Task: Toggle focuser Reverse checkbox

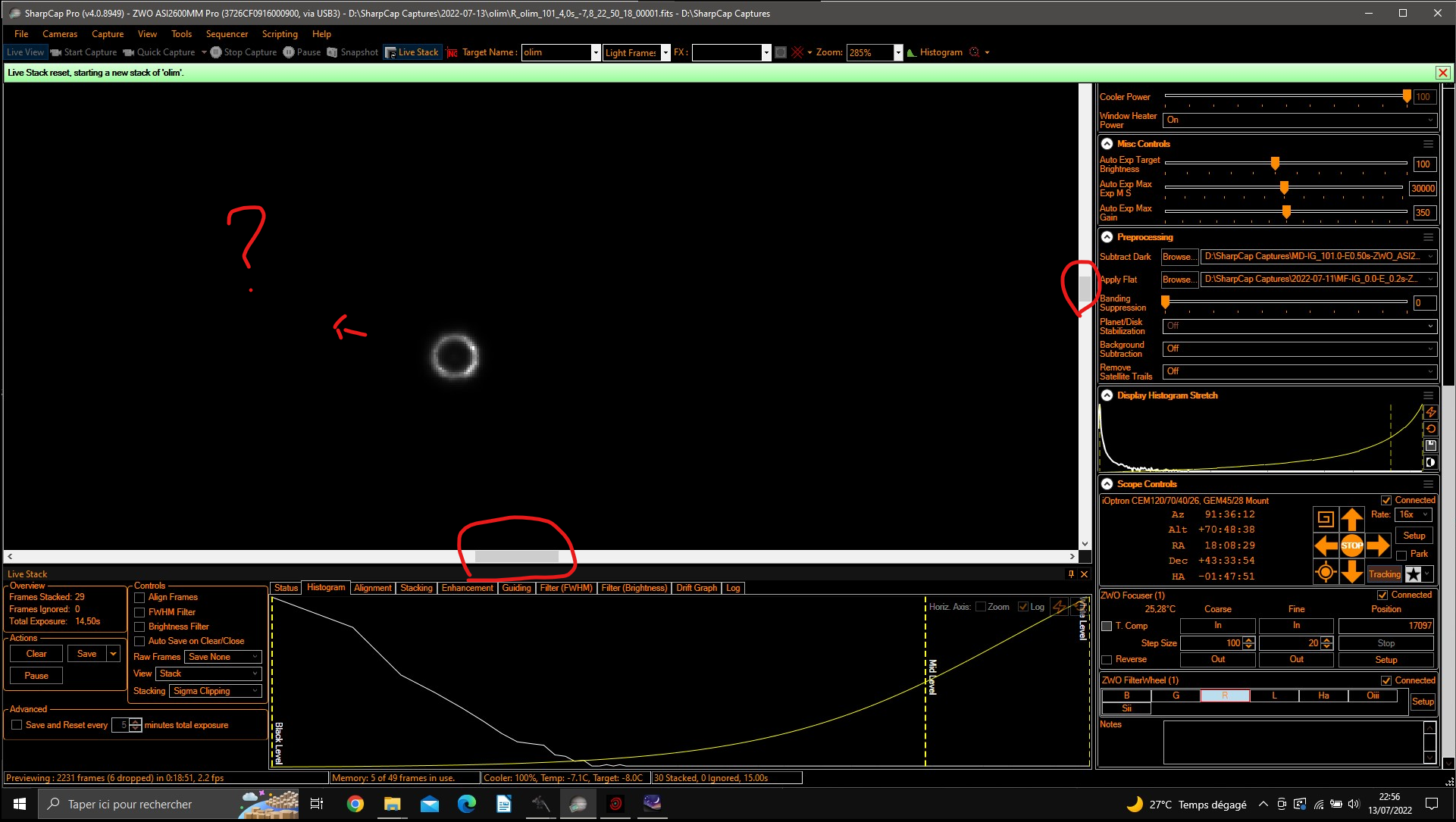Action: click(1107, 660)
